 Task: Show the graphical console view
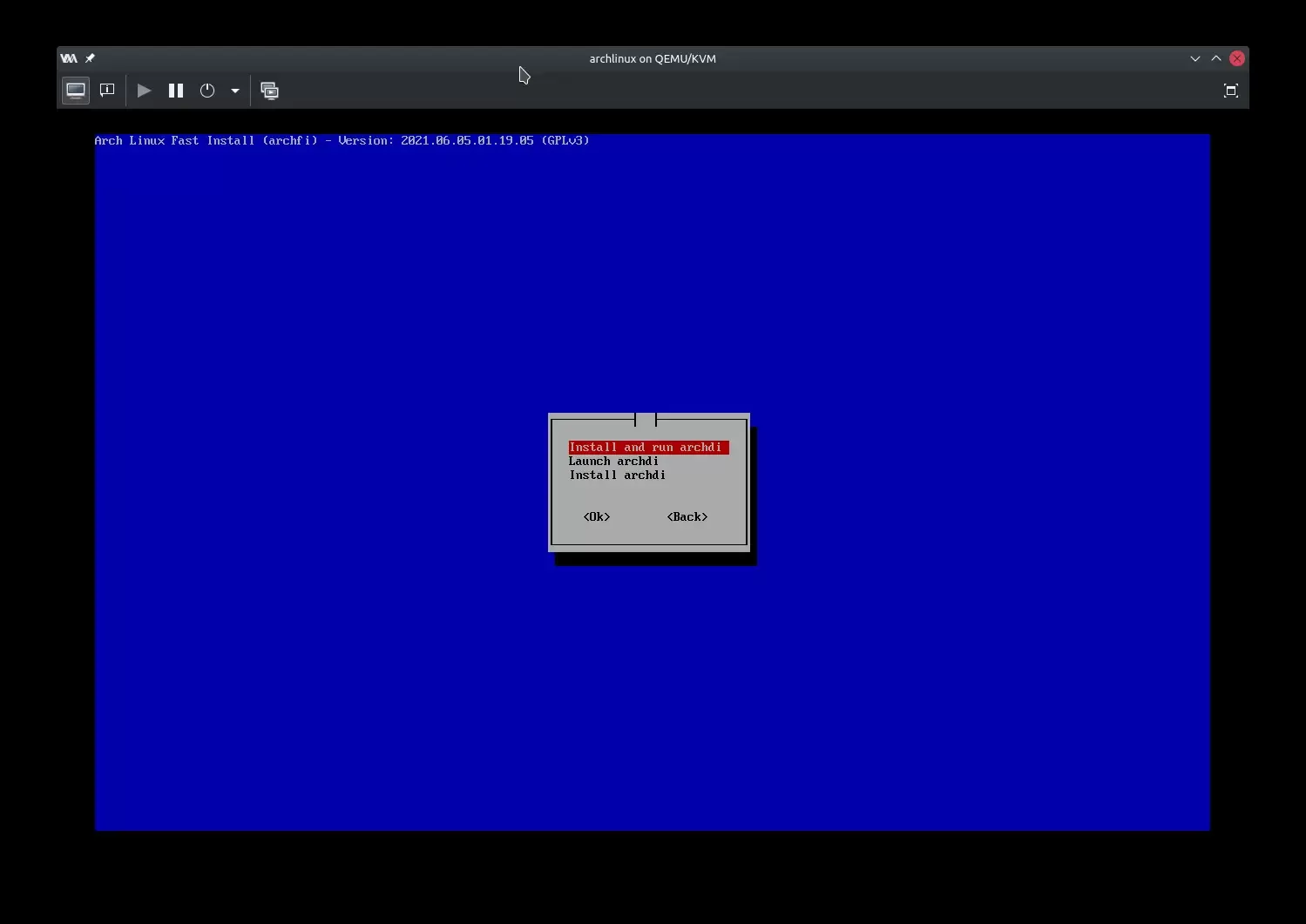pos(76,91)
